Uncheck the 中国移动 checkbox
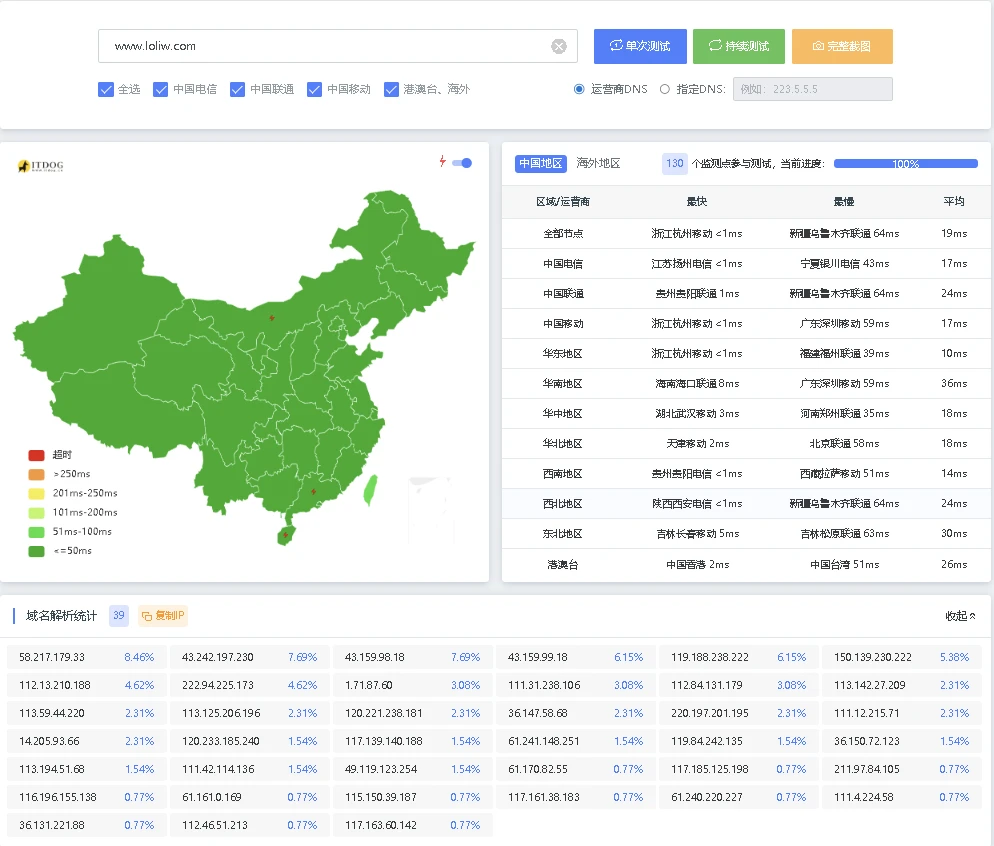This screenshot has width=994, height=846. pos(314,89)
